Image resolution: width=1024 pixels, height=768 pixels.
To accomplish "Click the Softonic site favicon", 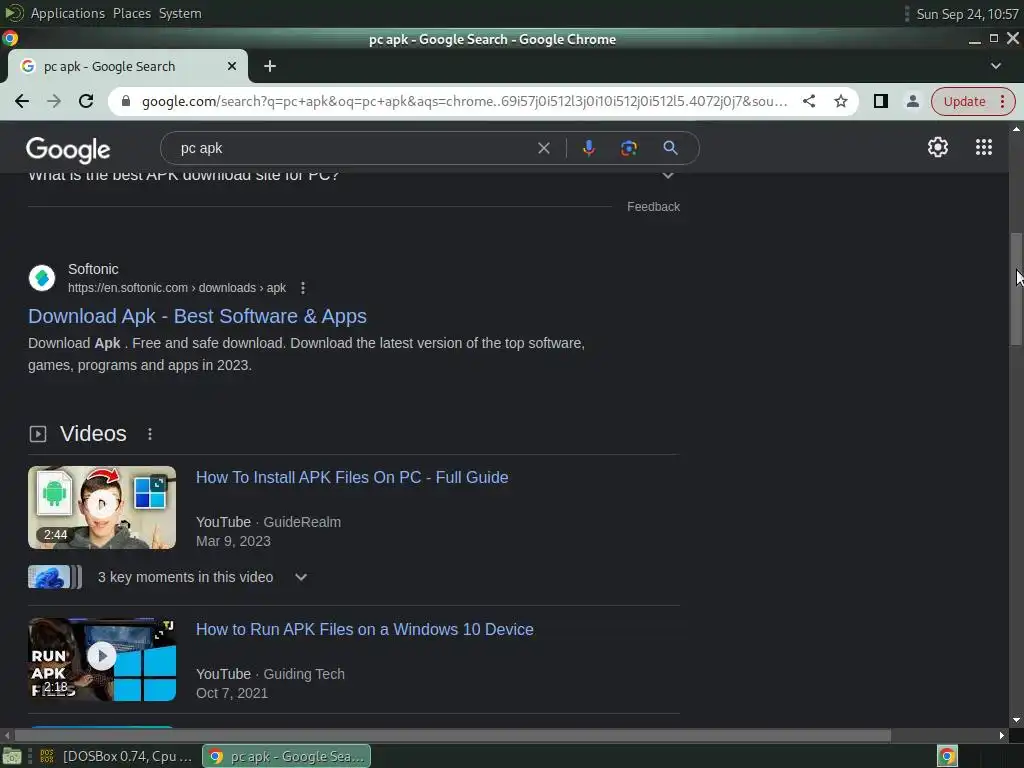I will (42, 278).
